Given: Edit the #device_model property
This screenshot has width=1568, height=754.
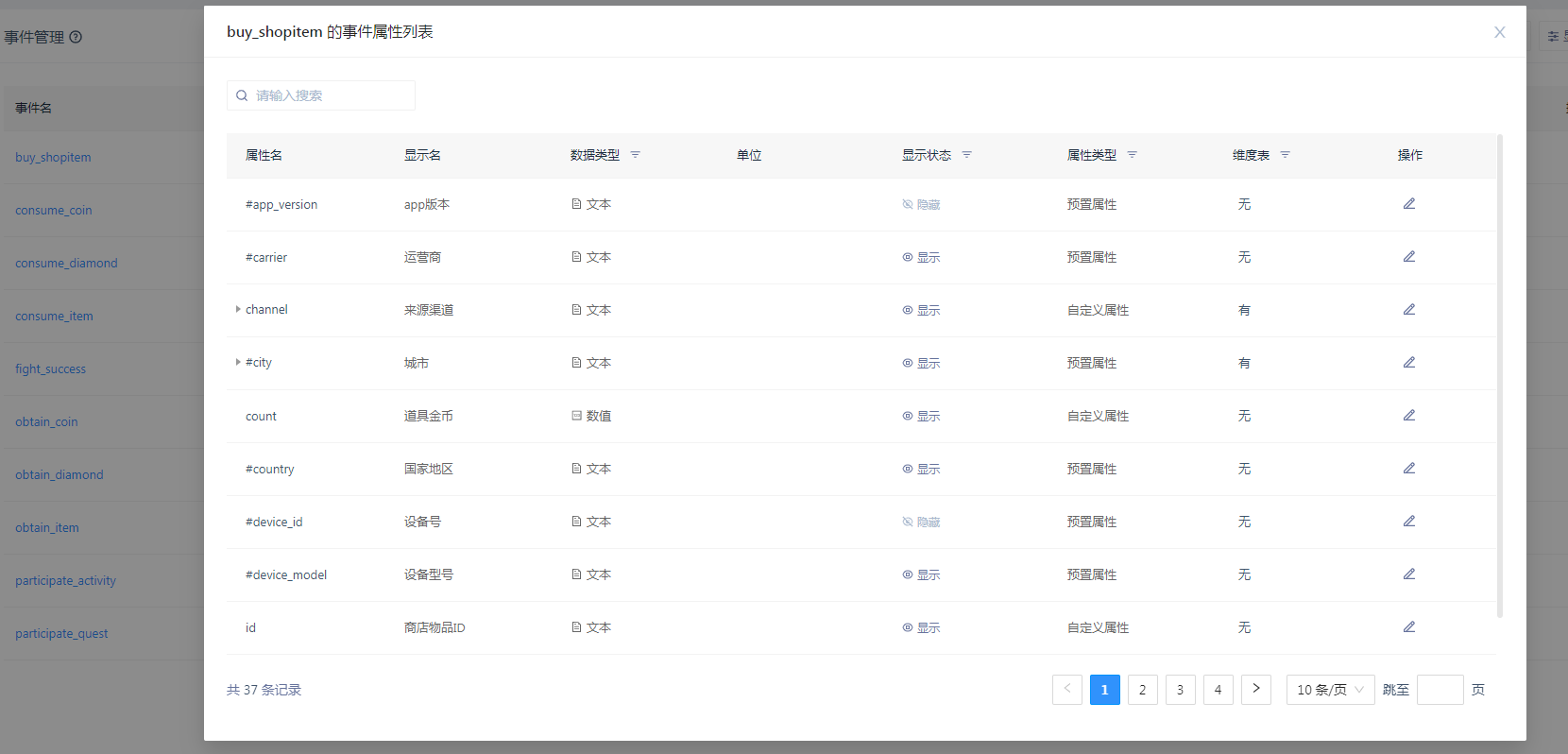Looking at the screenshot, I should [x=1408, y=574].
